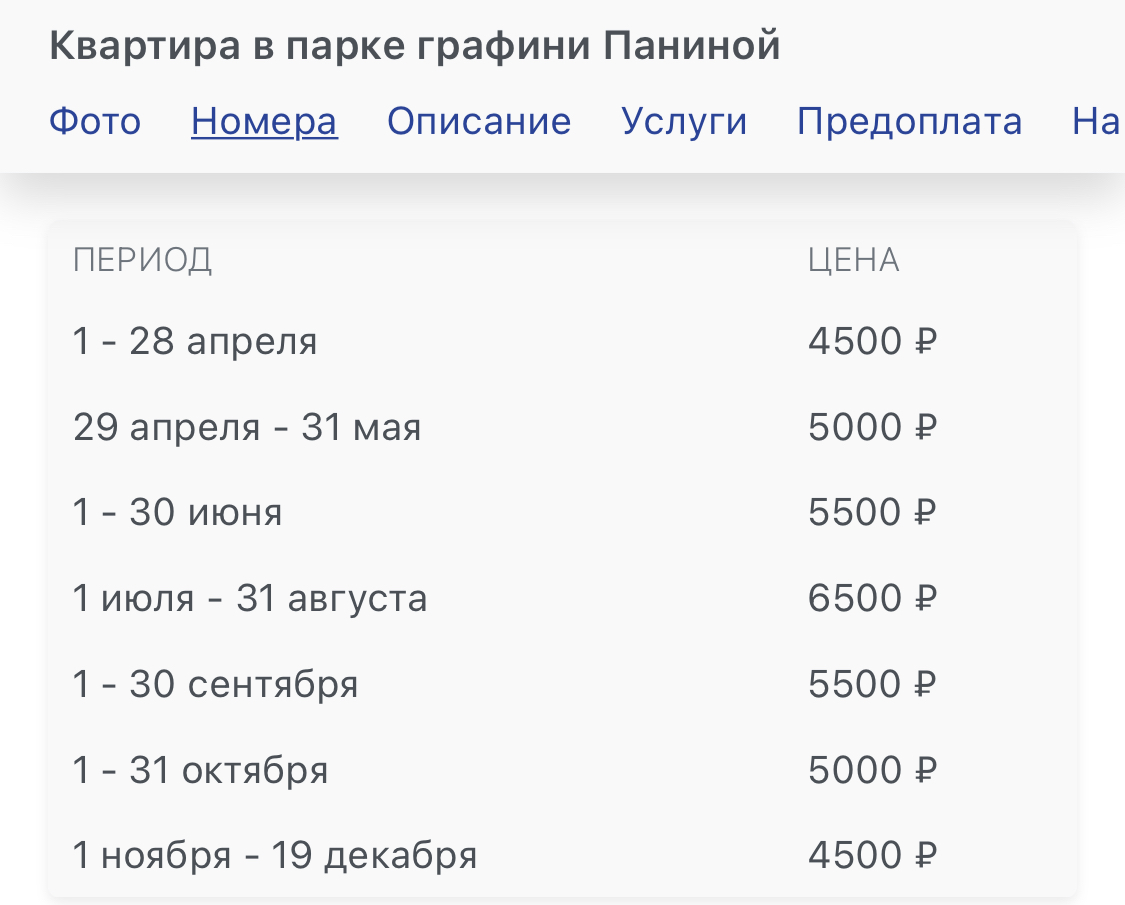Click the 5500 ₽ price for сентября

tap(872, 685)
